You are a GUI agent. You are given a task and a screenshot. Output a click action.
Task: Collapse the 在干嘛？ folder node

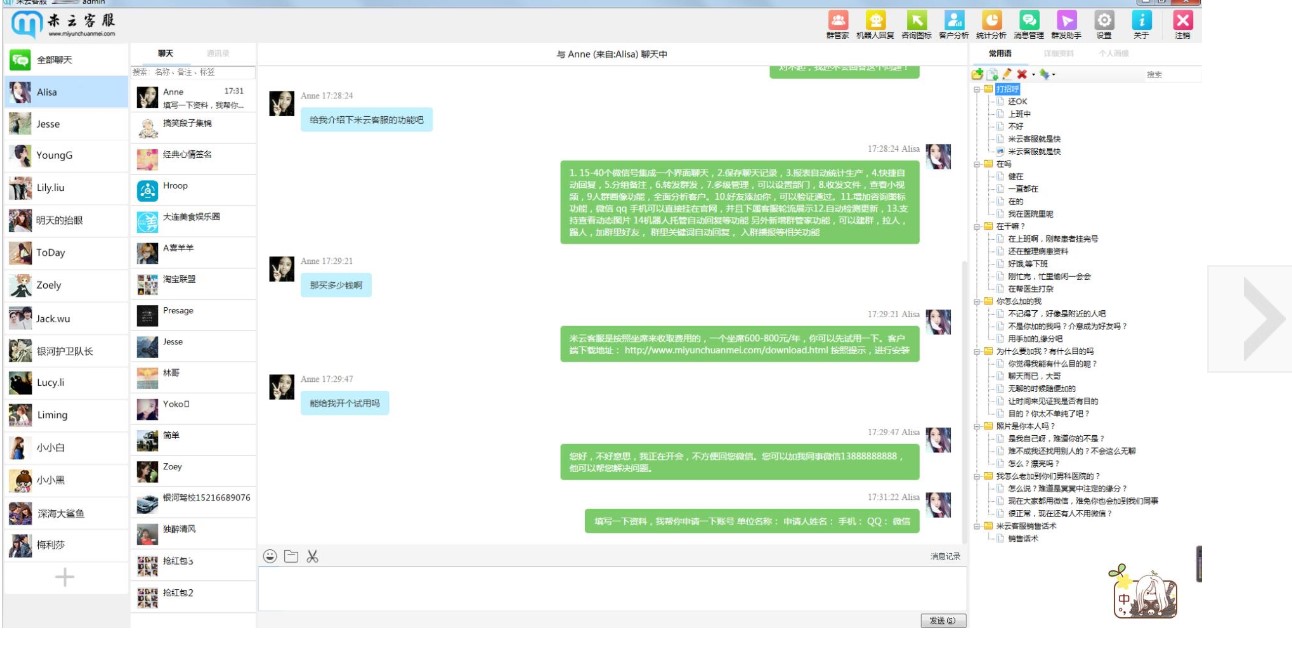coord(976,226)
